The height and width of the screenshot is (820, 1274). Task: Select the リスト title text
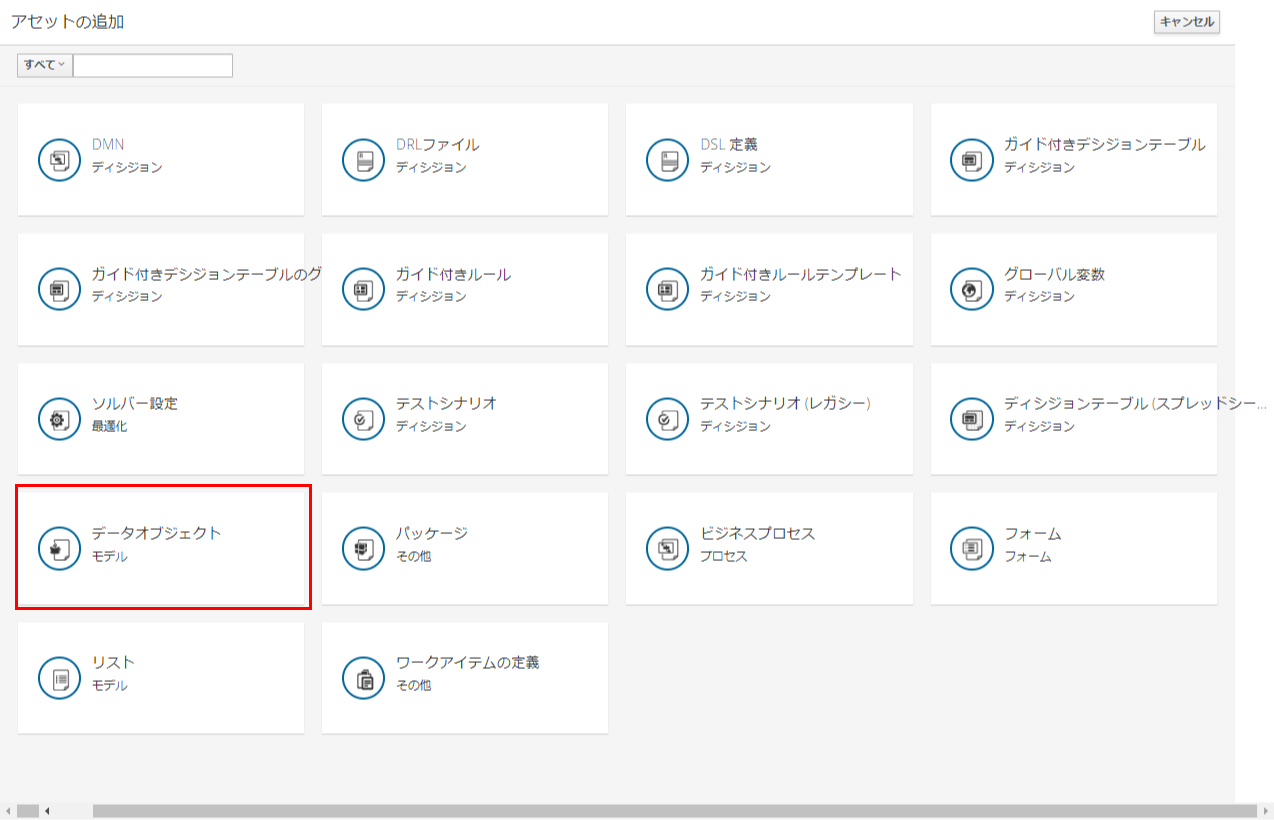click(x=113, y=663)
